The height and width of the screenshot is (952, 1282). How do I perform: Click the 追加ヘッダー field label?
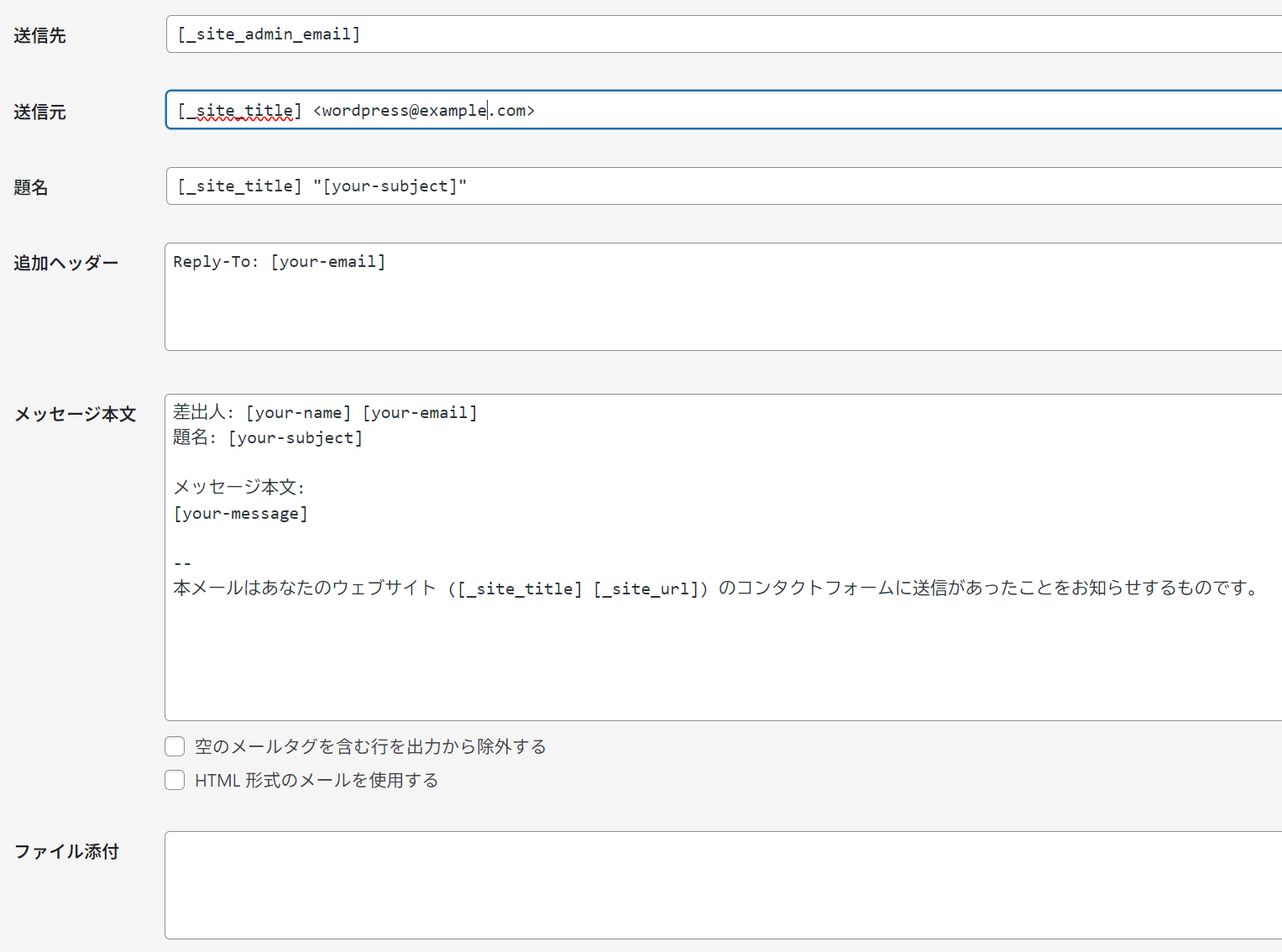point(65,263)
